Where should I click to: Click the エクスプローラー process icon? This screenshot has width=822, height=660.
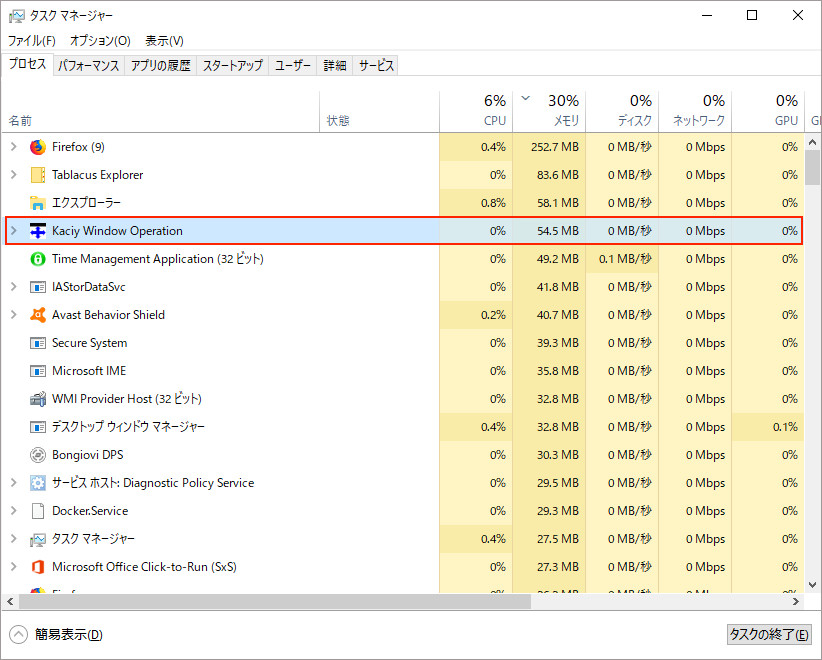tap(38, 203)
